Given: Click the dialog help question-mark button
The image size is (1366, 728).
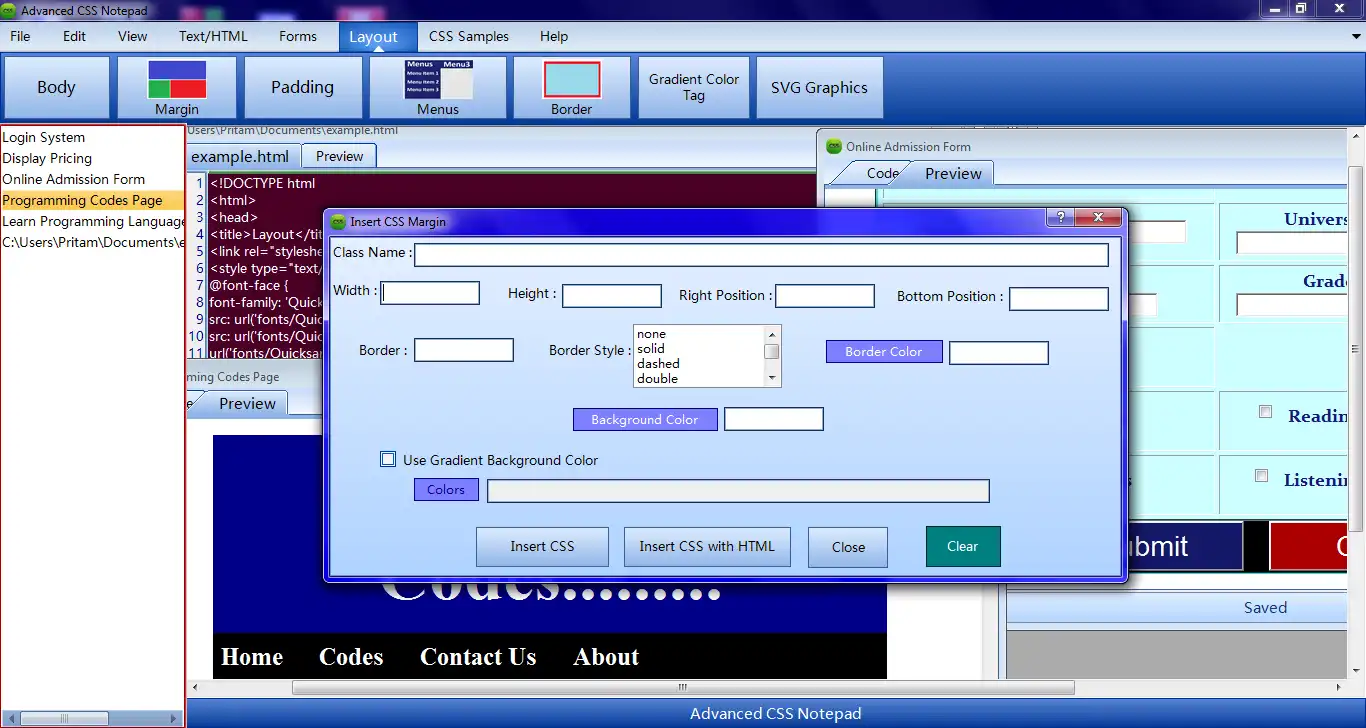Looking at the screenshot, I should coord(1059,217).
